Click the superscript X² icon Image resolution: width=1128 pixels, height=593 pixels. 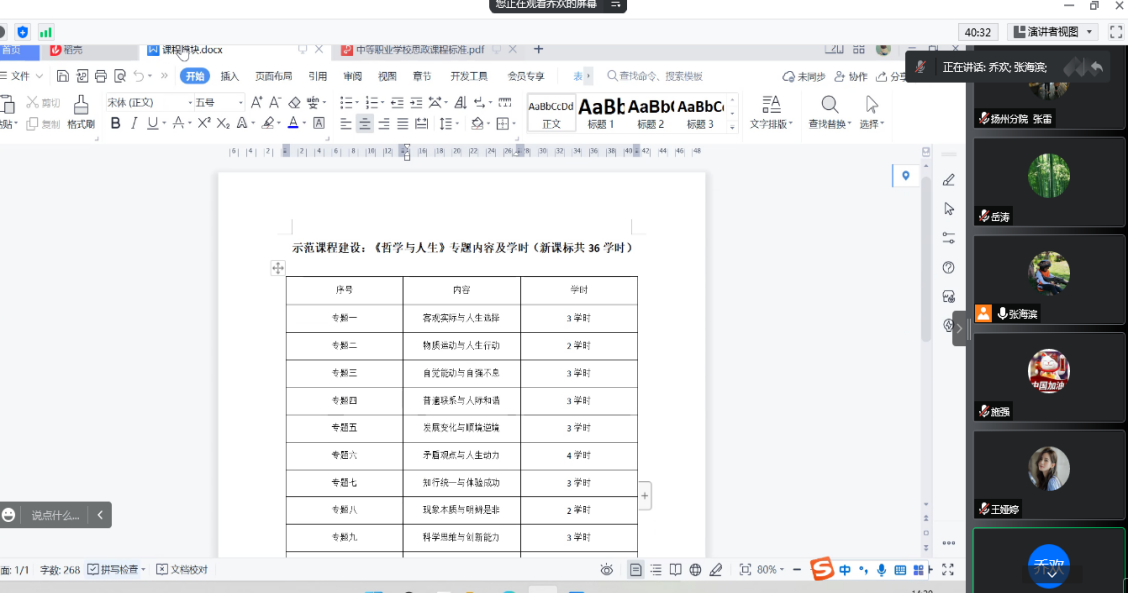pos(204,124)
